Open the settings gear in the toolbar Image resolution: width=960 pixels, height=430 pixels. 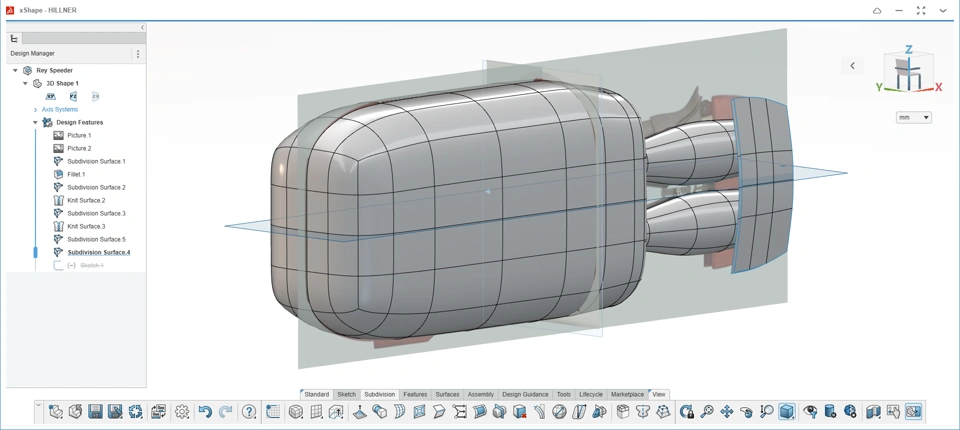182,412
